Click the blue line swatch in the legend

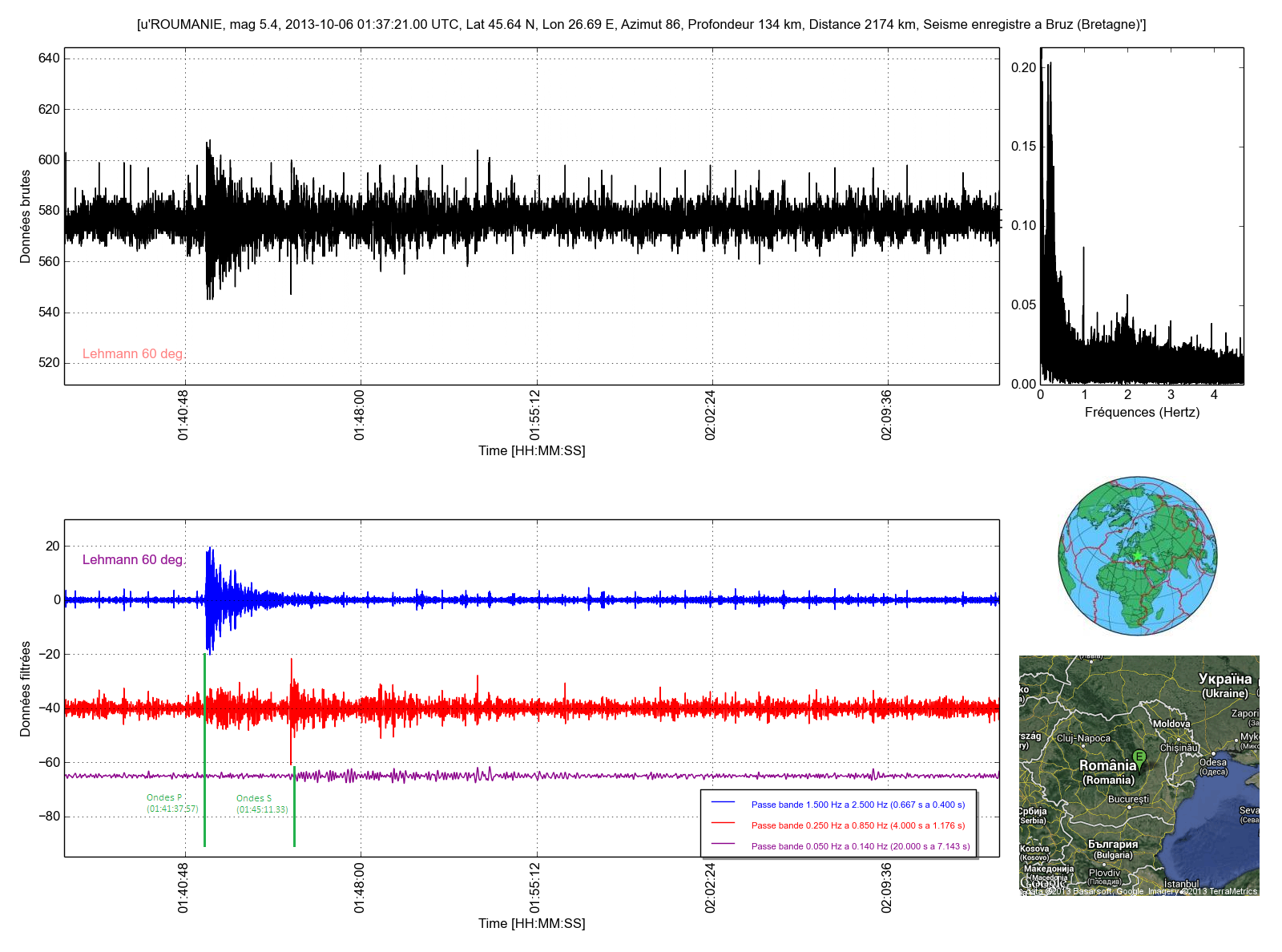coord(723,801)
